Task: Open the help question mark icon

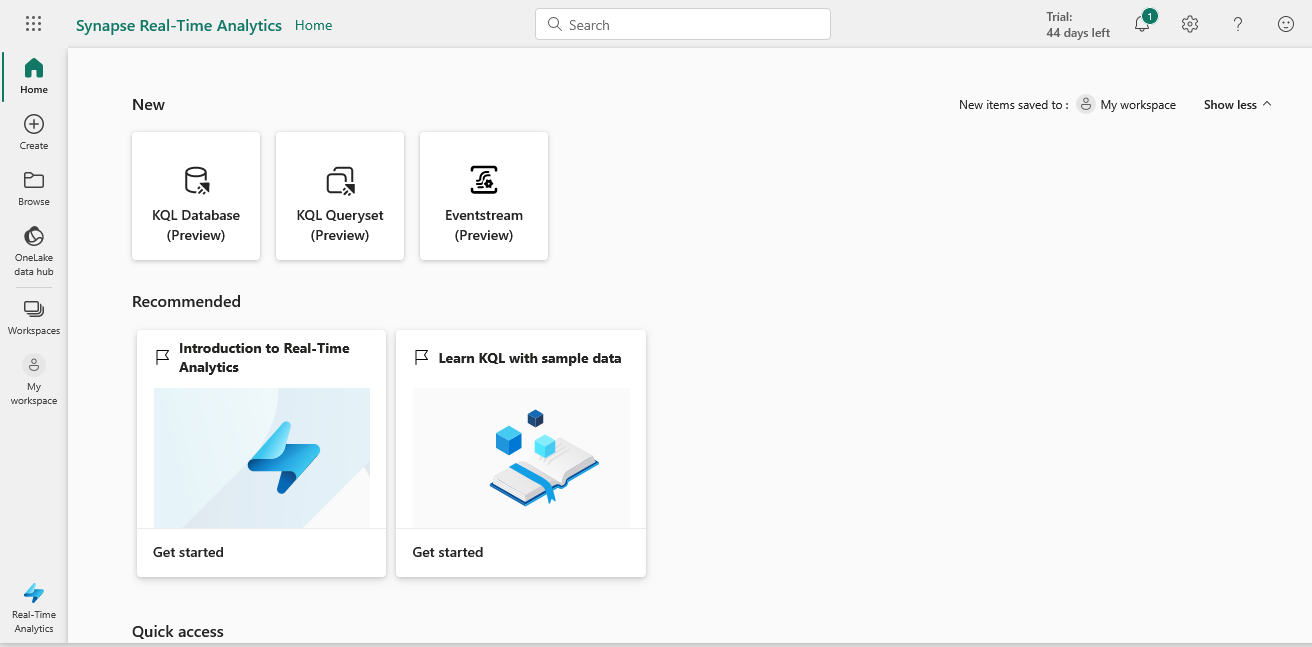Action: [1238, 25]
